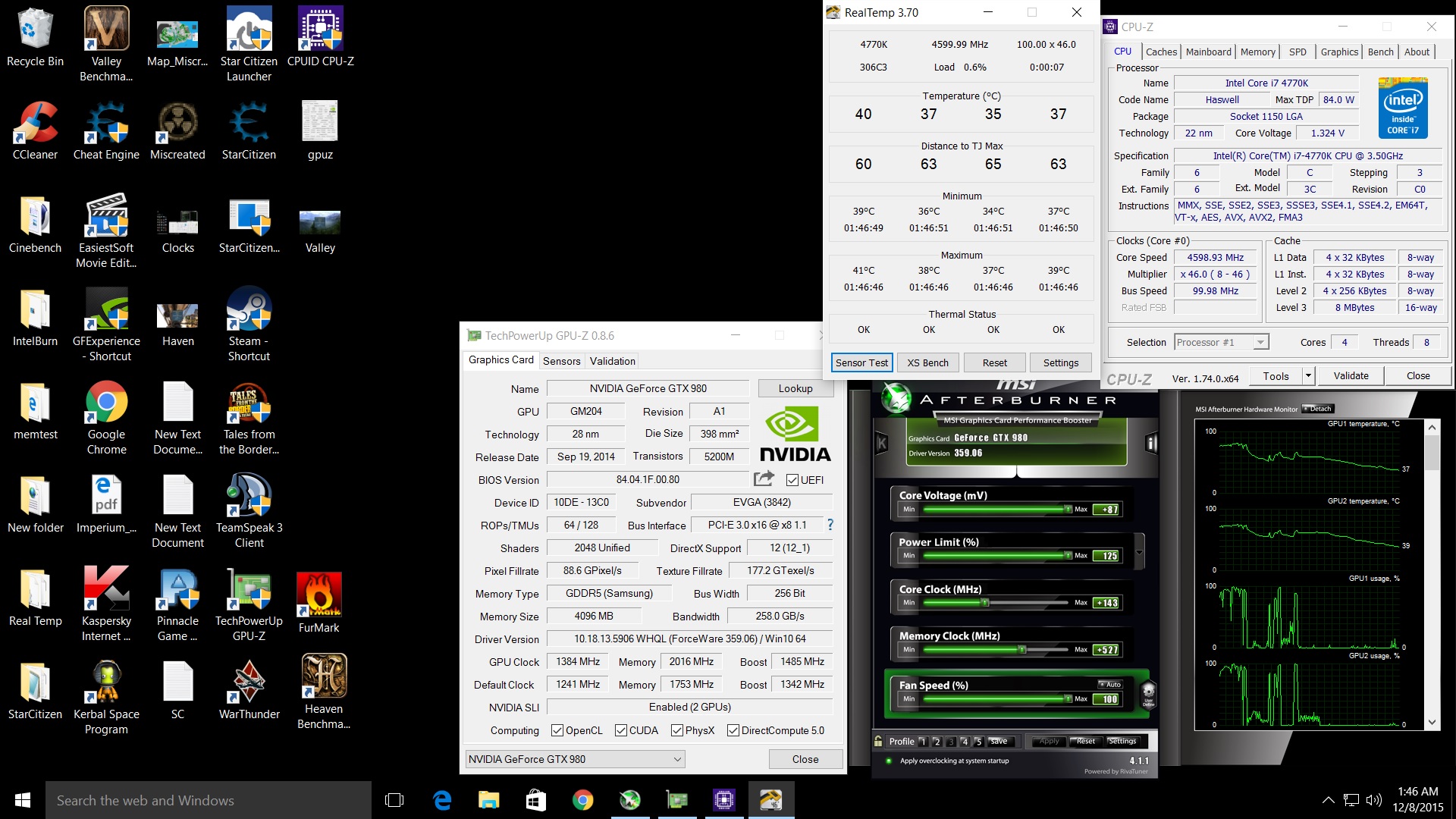Expand the Power Limit side arrow in Afterburner
1456x819 pixels.
1138,554
